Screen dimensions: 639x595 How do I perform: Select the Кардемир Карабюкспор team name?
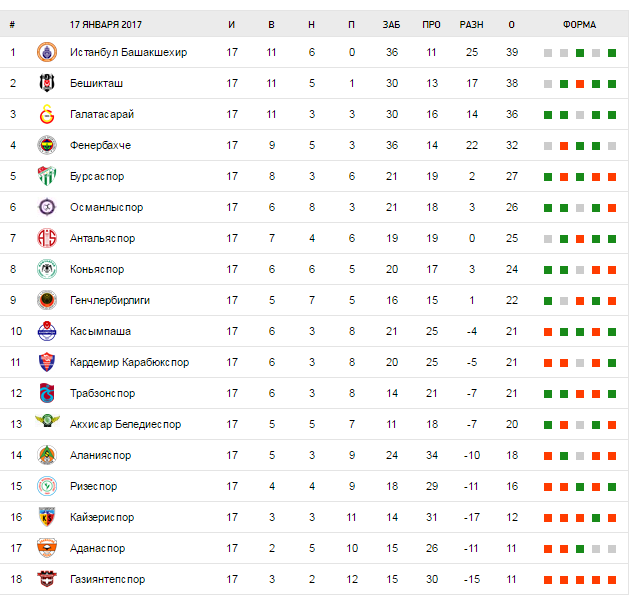coord(129,362)
